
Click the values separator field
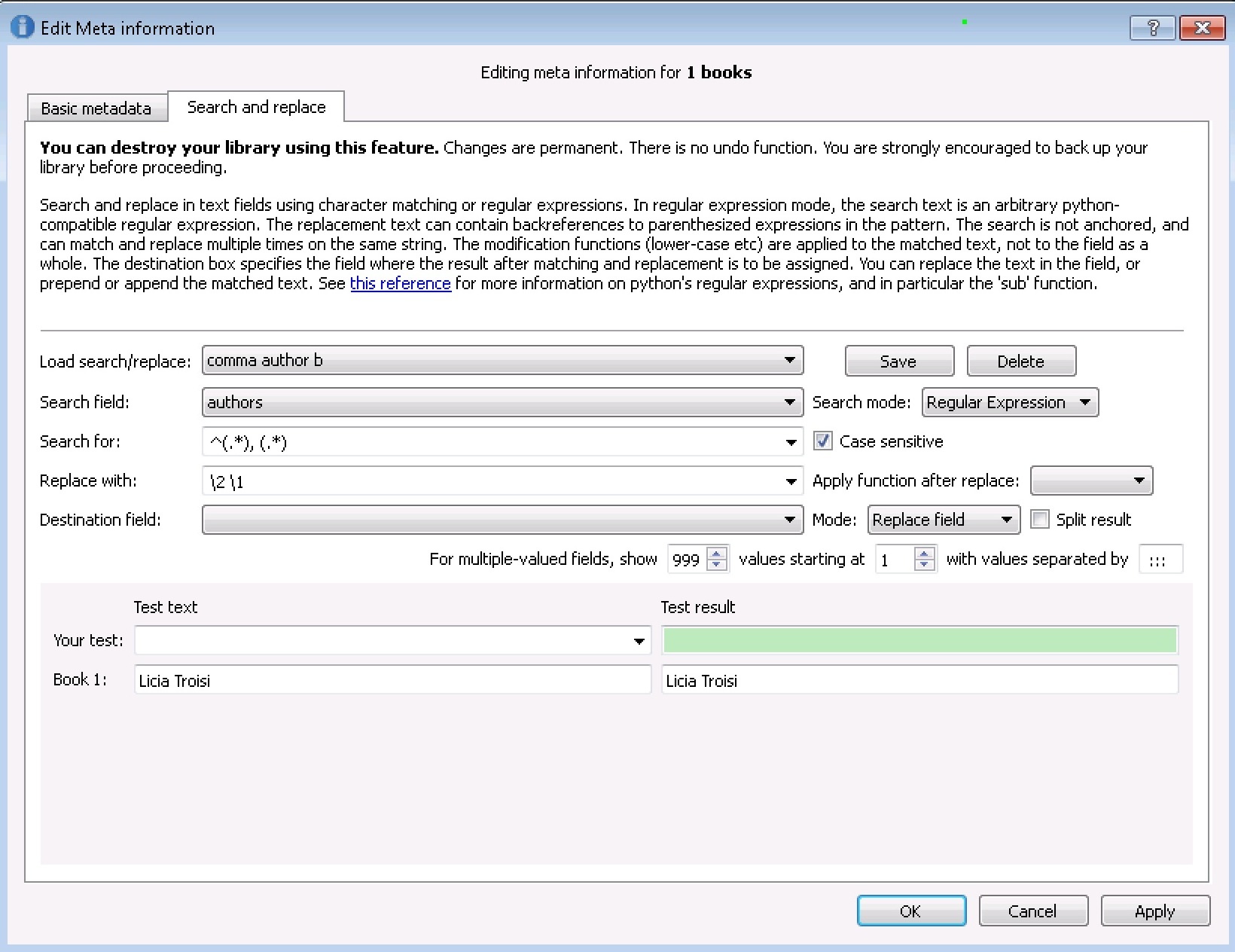click(1160, 559)
